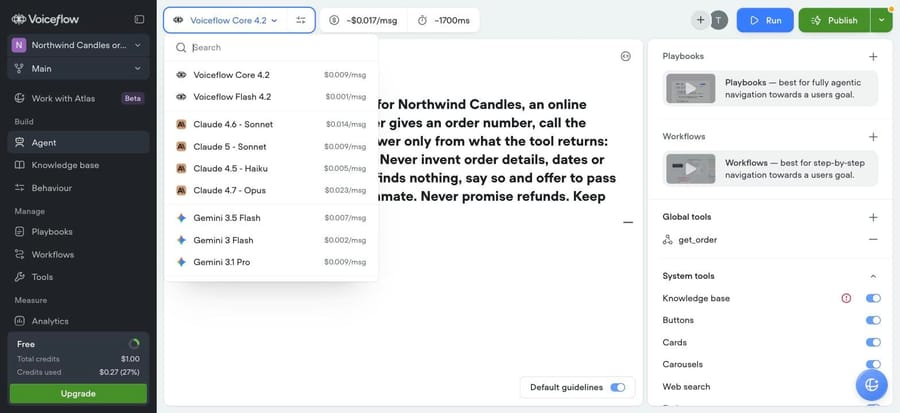Open Analytics in sidebar
Screen dimensions: 900x413
[x=78, y=321]
